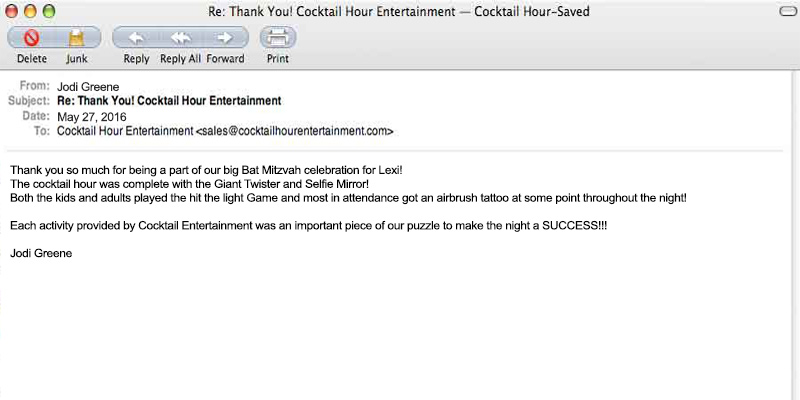Screen dimensions: 800x400
Task: Zoom the window using the green button
Action: [x=49, y=11]
